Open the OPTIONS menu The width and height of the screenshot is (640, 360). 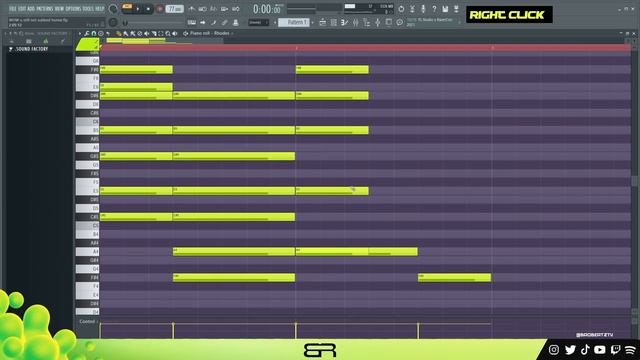73,8
